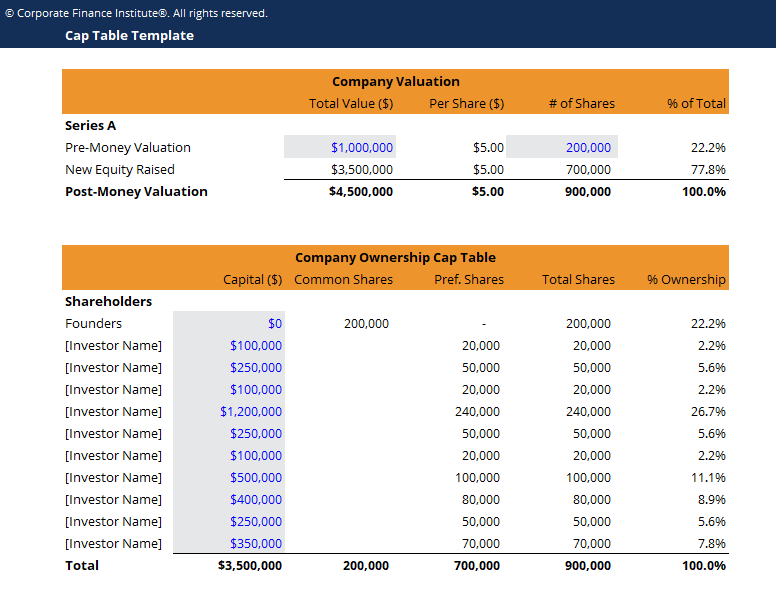This screenshot has width=776, height=606.
Task: Select the Per Share ($) column header
Action: click(466, 103)
